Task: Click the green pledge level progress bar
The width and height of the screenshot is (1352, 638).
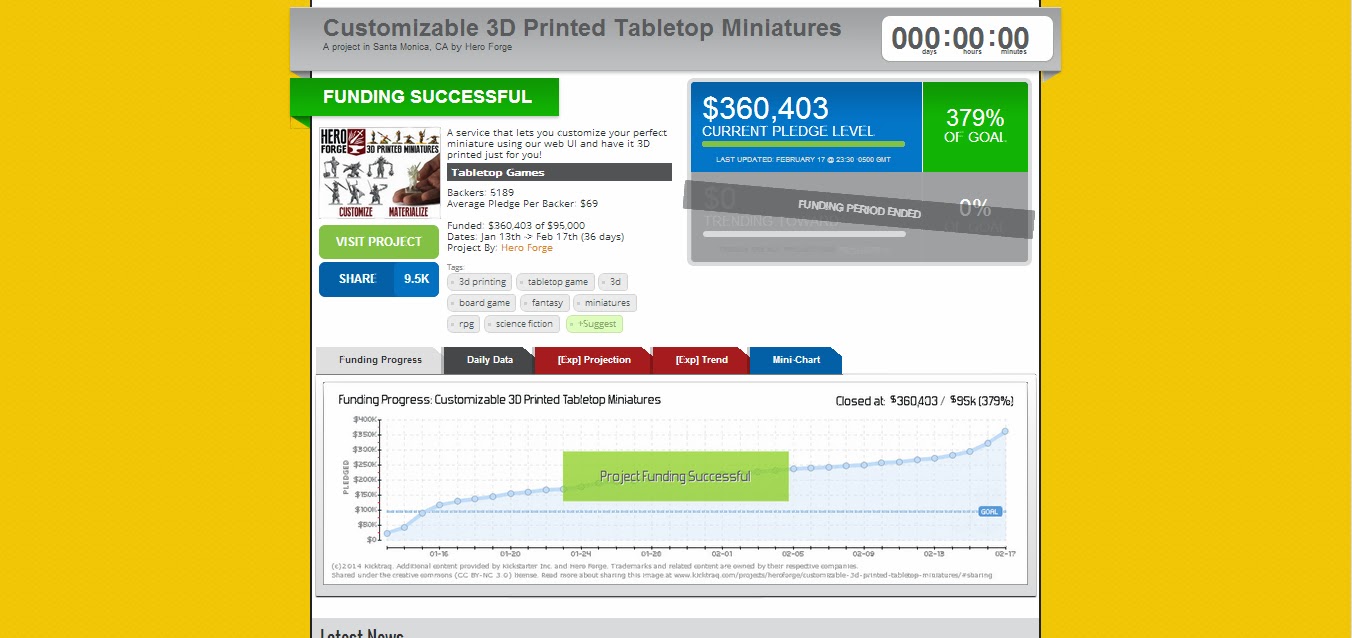Action: point(804,144)
